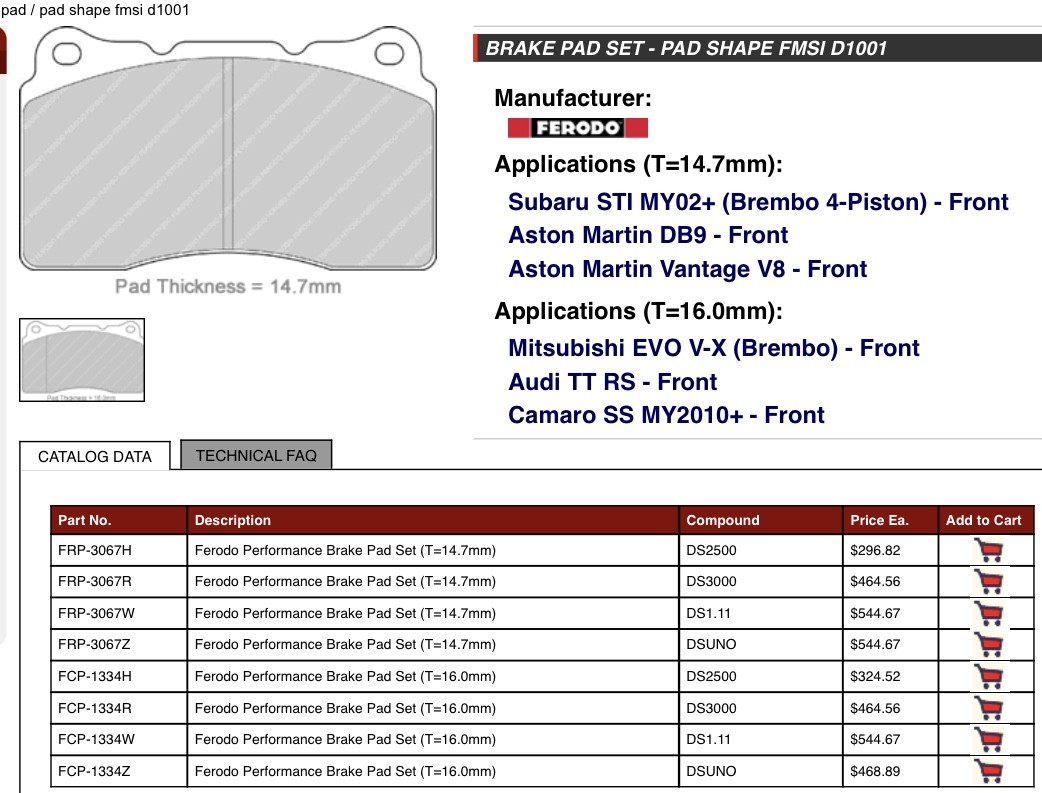Open Mitsubishi EVO V-X Brembo Front link
The width and height of the screenshot is (1042, 793).
click(x=714, y=348)
